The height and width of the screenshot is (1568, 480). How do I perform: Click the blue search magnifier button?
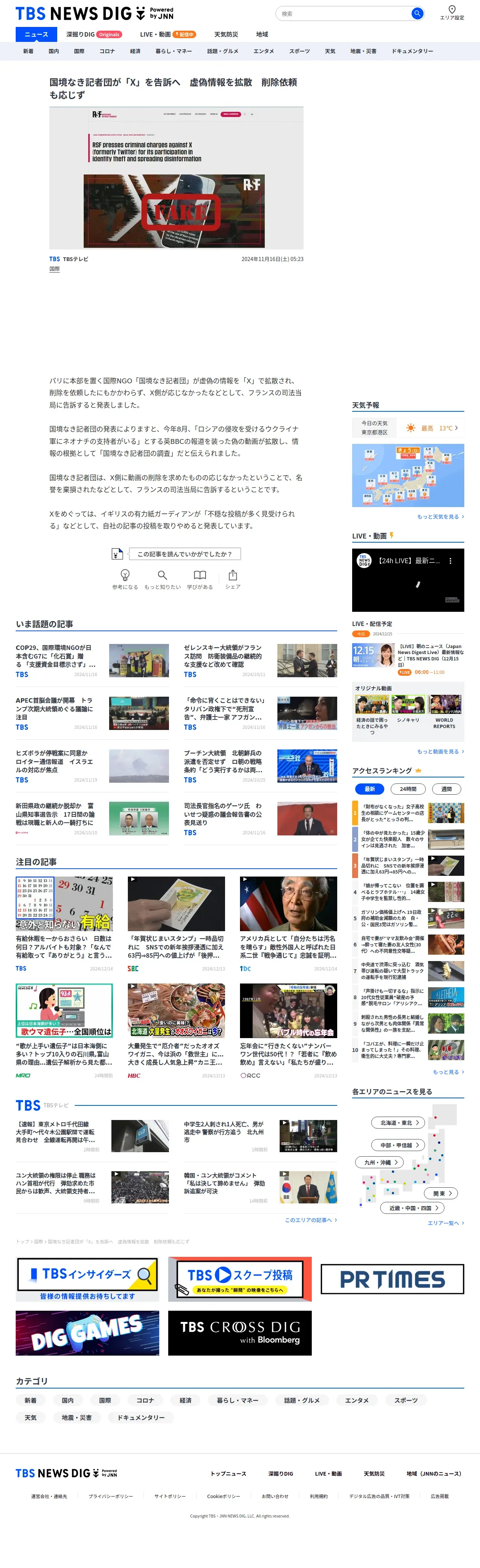417,13
